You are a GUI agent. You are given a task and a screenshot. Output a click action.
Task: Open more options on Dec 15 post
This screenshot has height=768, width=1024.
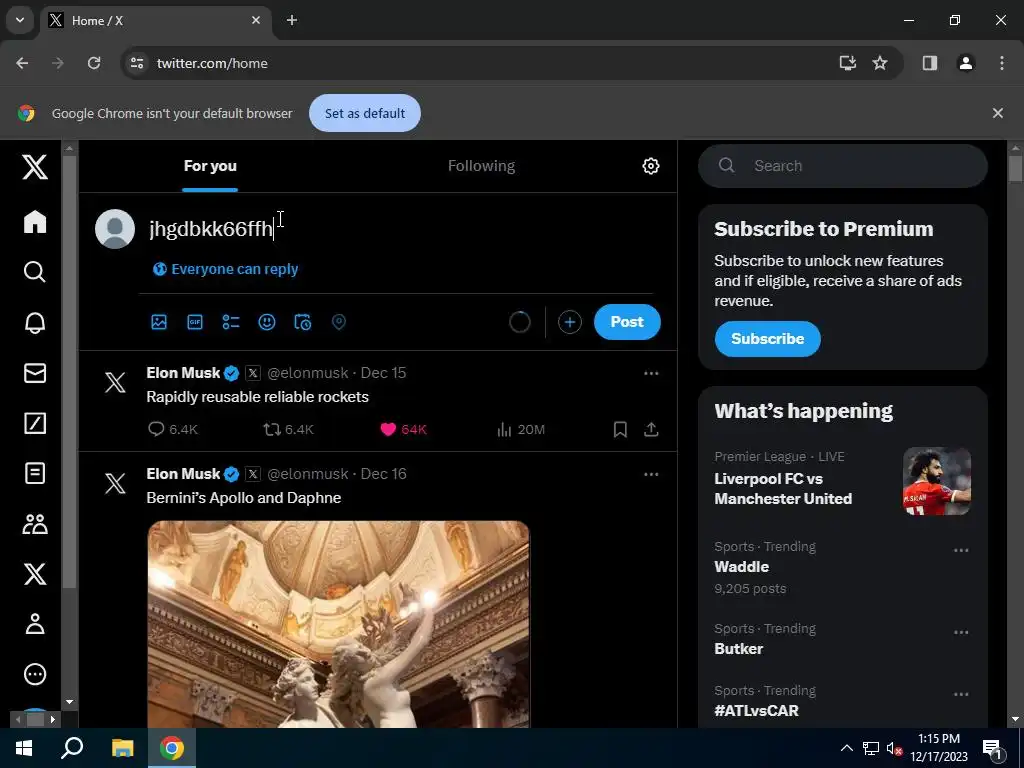651,374
